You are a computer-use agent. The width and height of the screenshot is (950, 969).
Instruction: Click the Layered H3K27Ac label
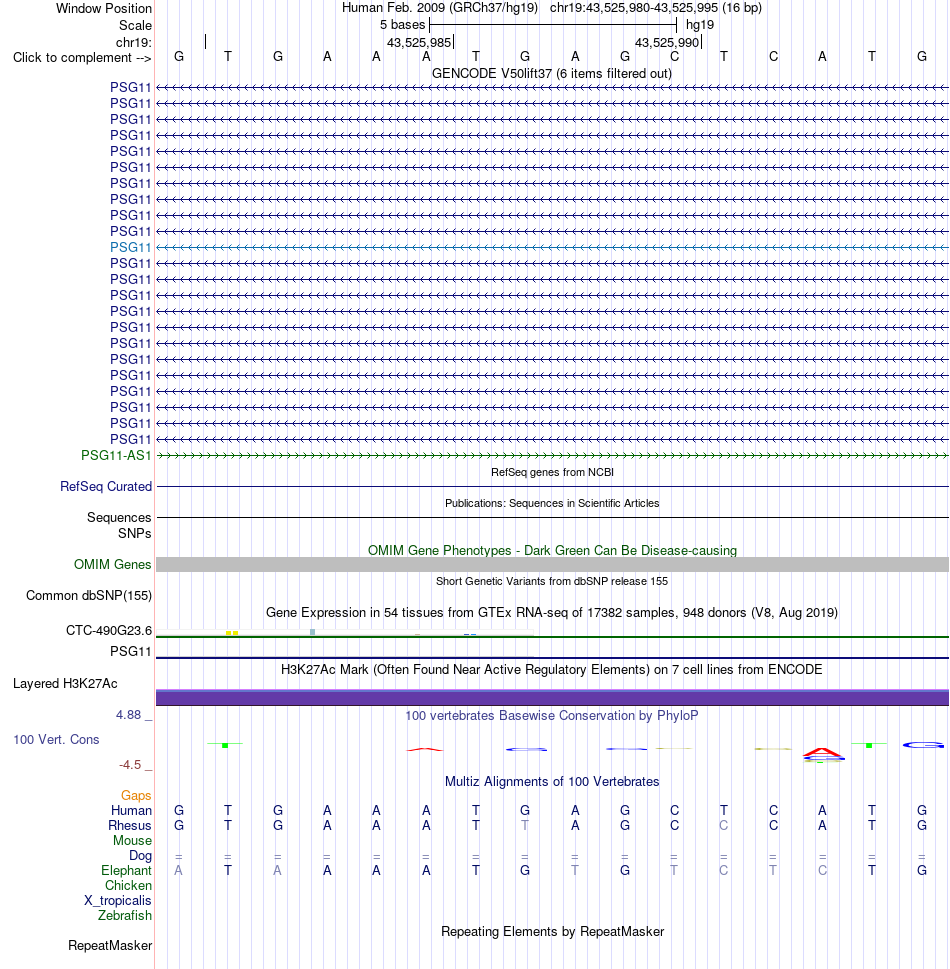(x=65, y=683)
